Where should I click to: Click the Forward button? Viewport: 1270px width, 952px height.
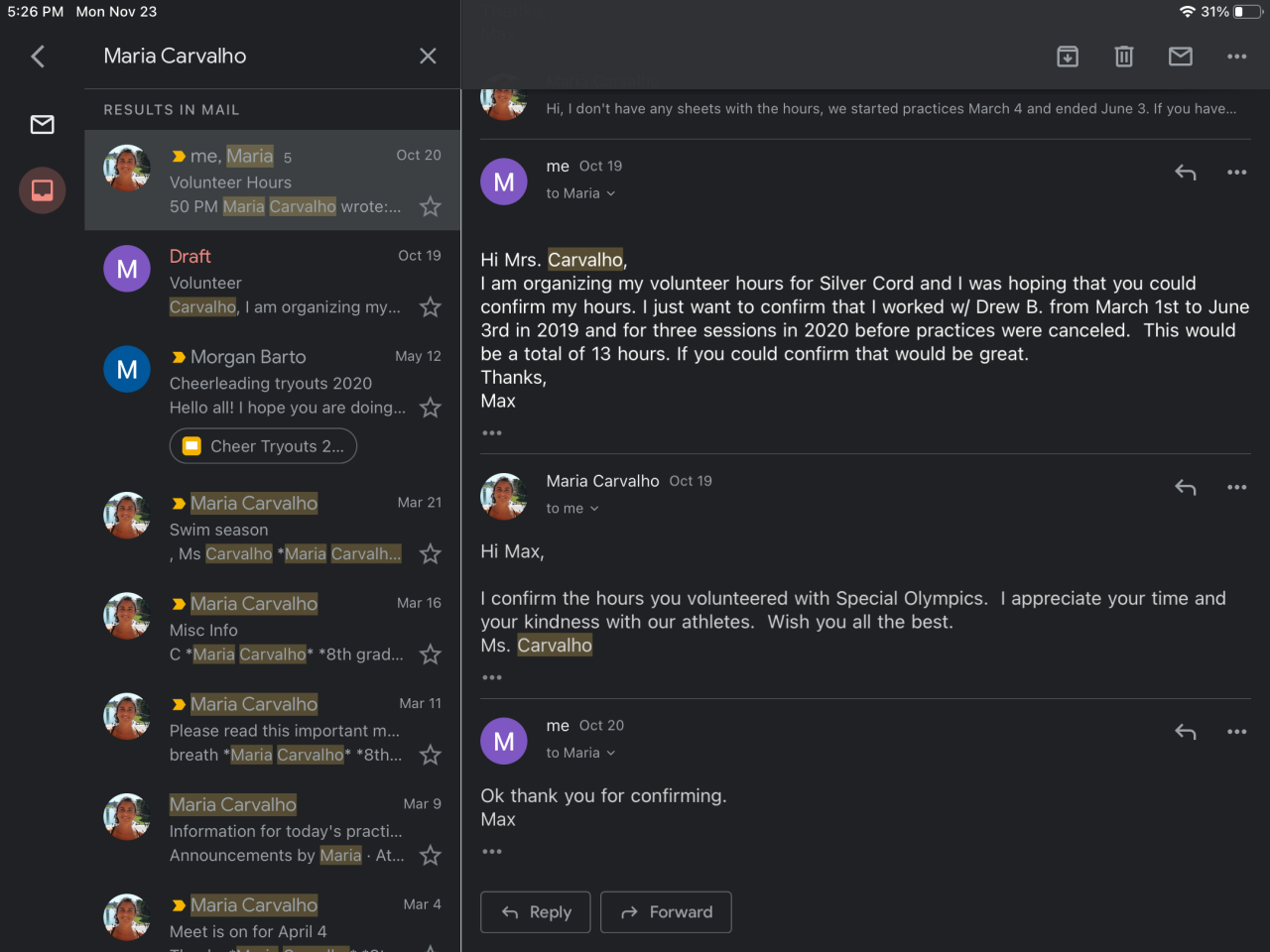pos(666,912)
